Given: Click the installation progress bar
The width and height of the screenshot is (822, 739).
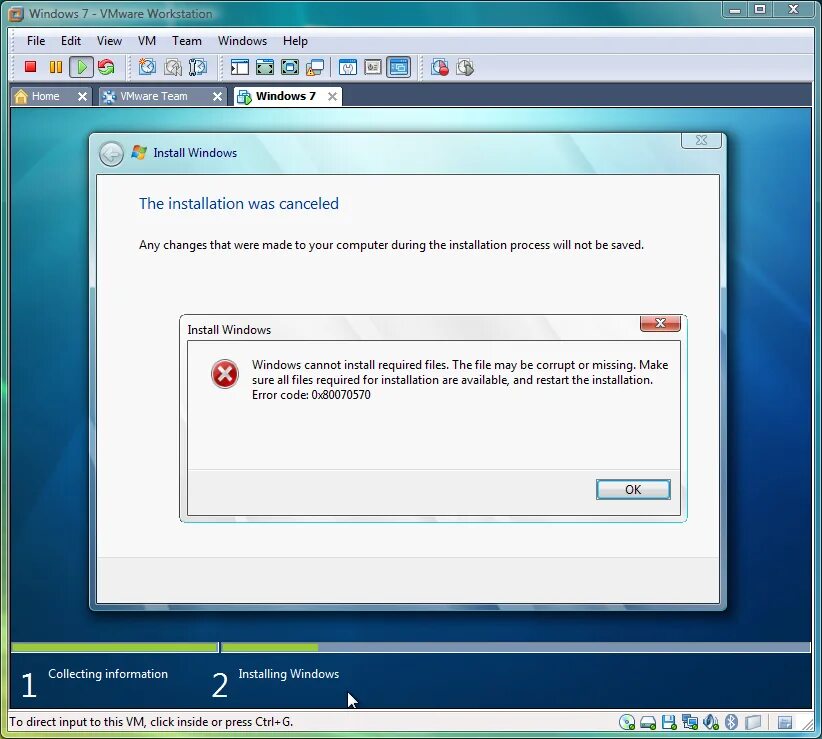Looking at the screenshot, I should pyautogui.click(x=411, y=647).
